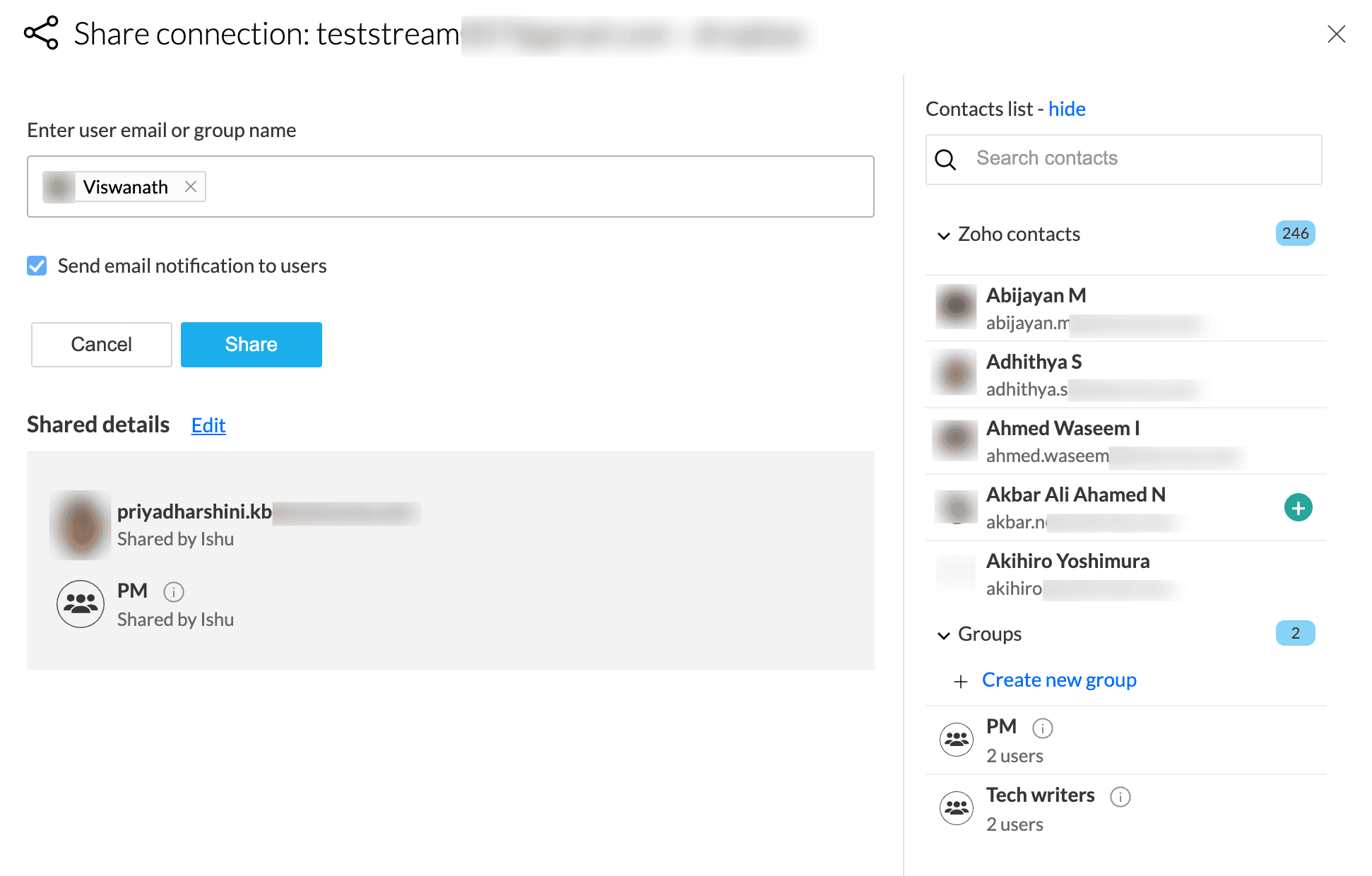This screenshot has height=876, width=1372.
Task: Open the Create new group link
Action: (x=1058, y=680)
